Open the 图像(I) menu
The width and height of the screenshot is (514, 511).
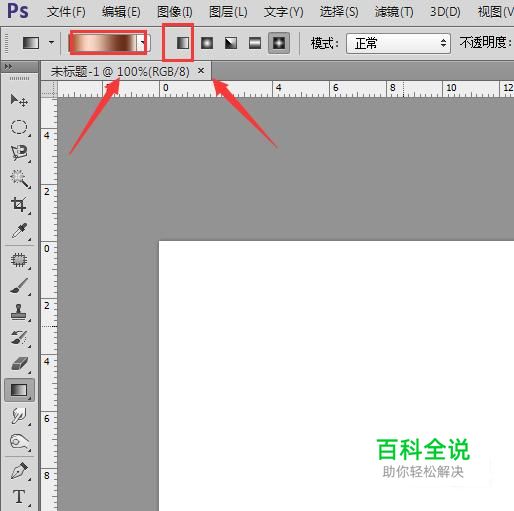pos(175,12)
